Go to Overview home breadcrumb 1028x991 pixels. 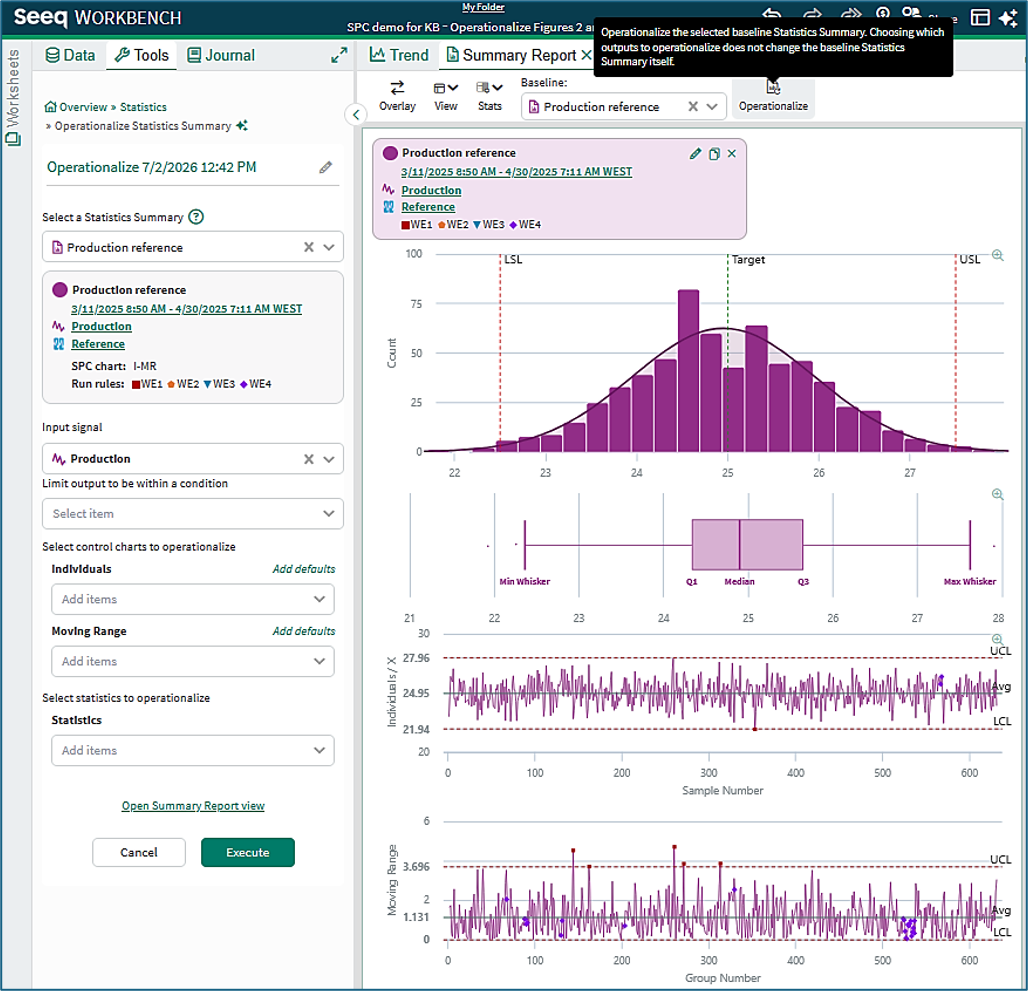[x=76, y=107]
